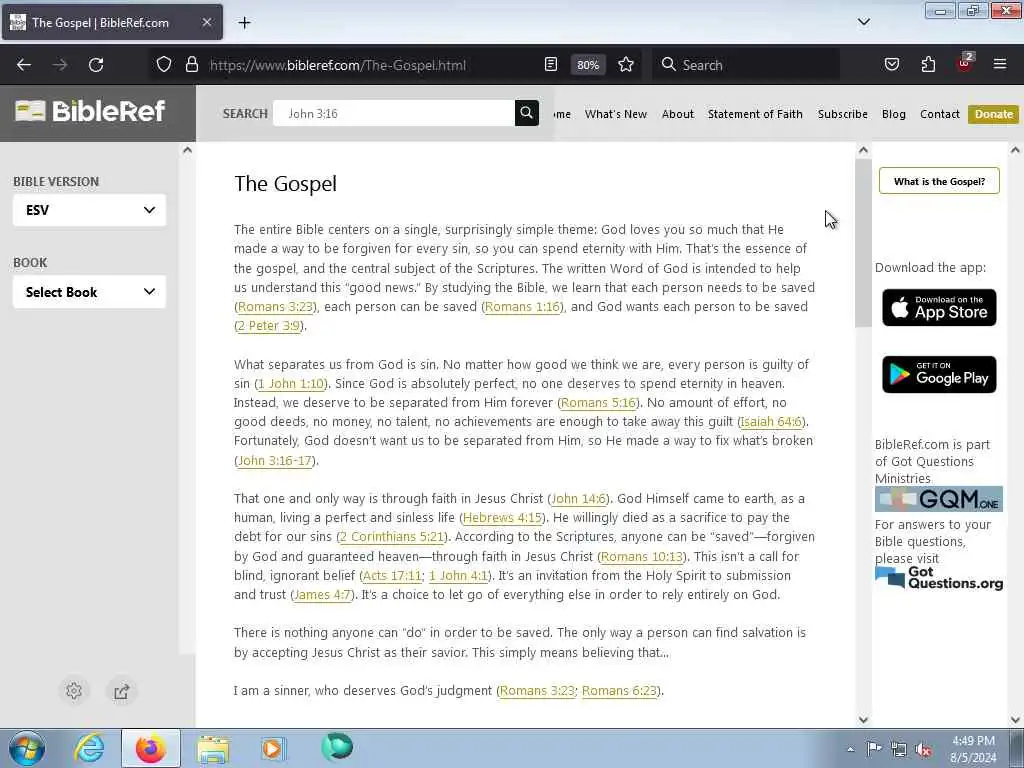
Task: Click the site security padlock icon
Action: point(191,65)
